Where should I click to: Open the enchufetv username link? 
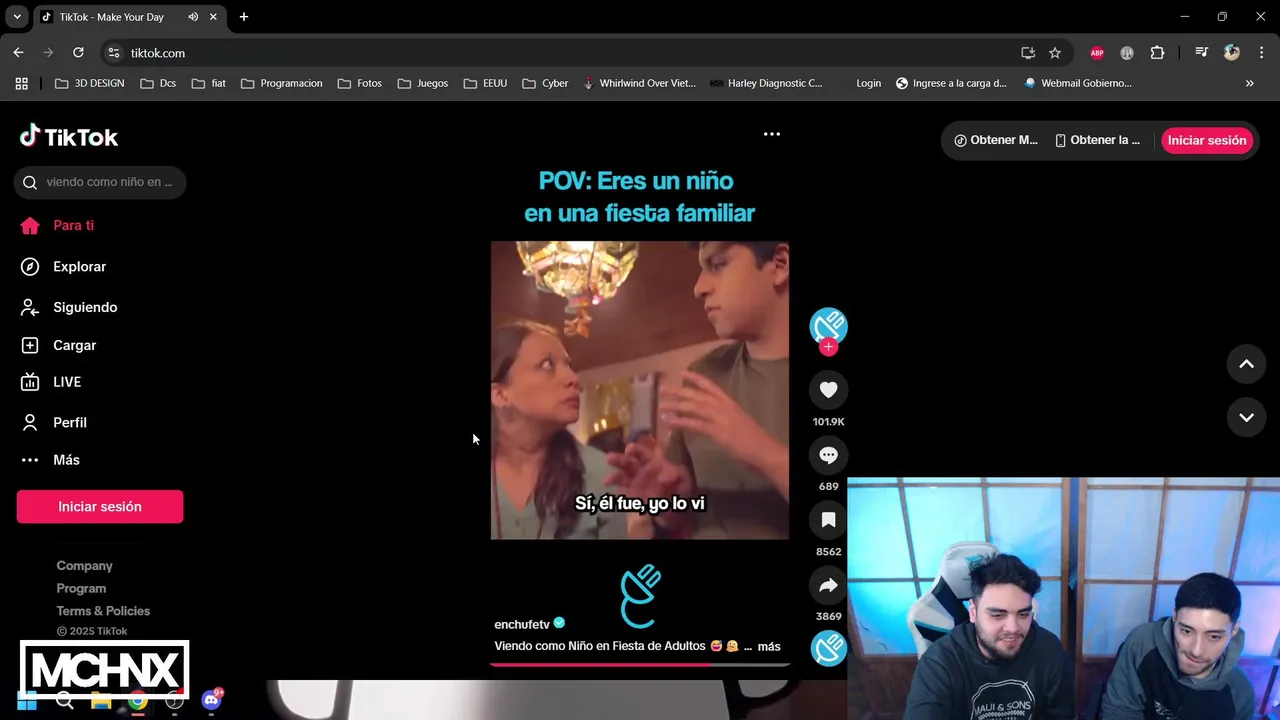522,624
